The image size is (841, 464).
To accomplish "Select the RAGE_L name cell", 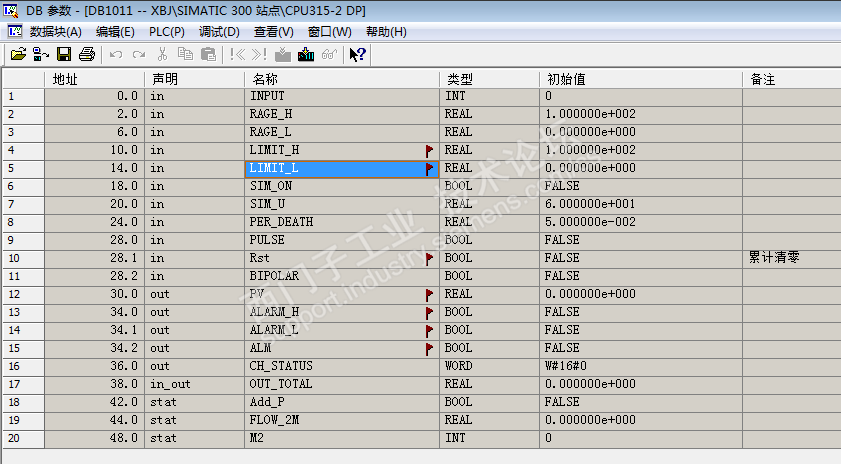I will coord(342,132).
